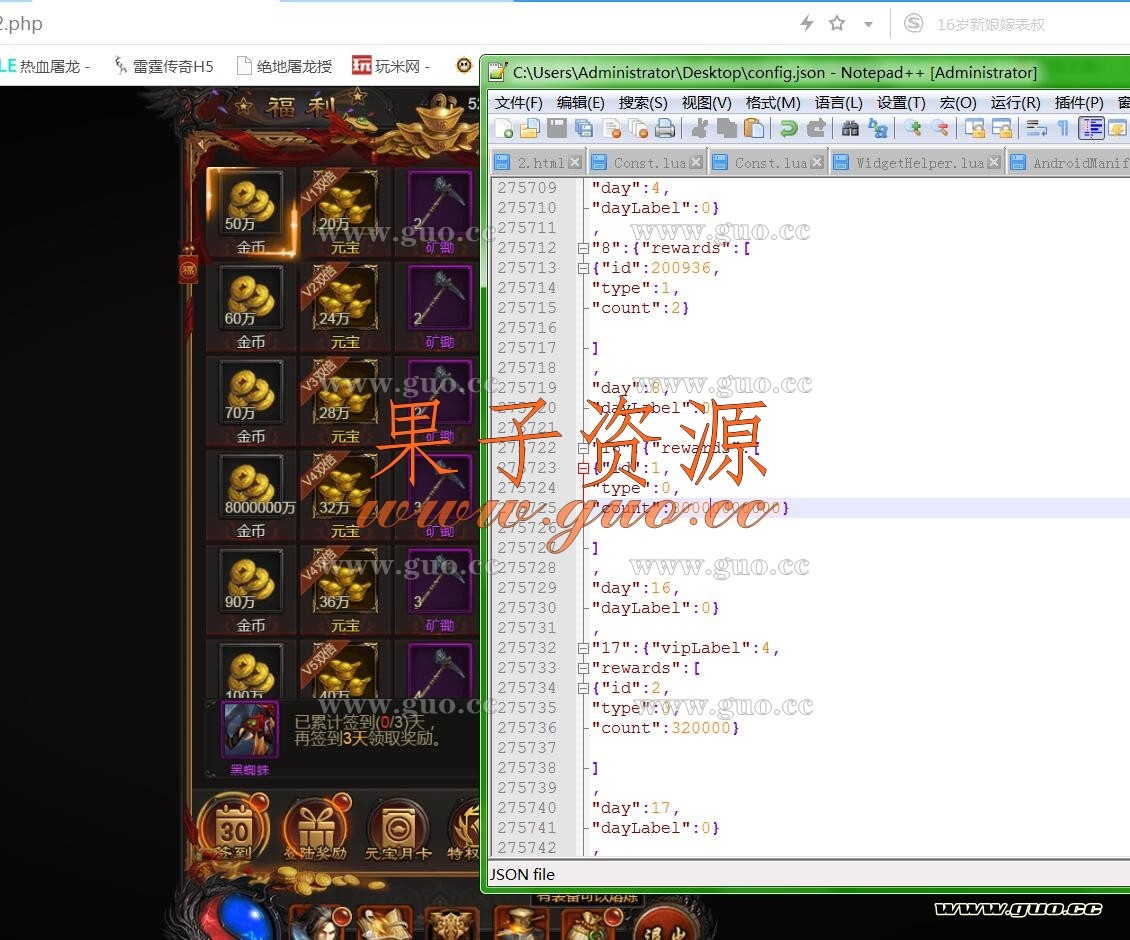Image resolution: width=1130 pixels, height=940 pixels.
Task: Click the Close document icon in toolbar
Action: tap(611, 129)
